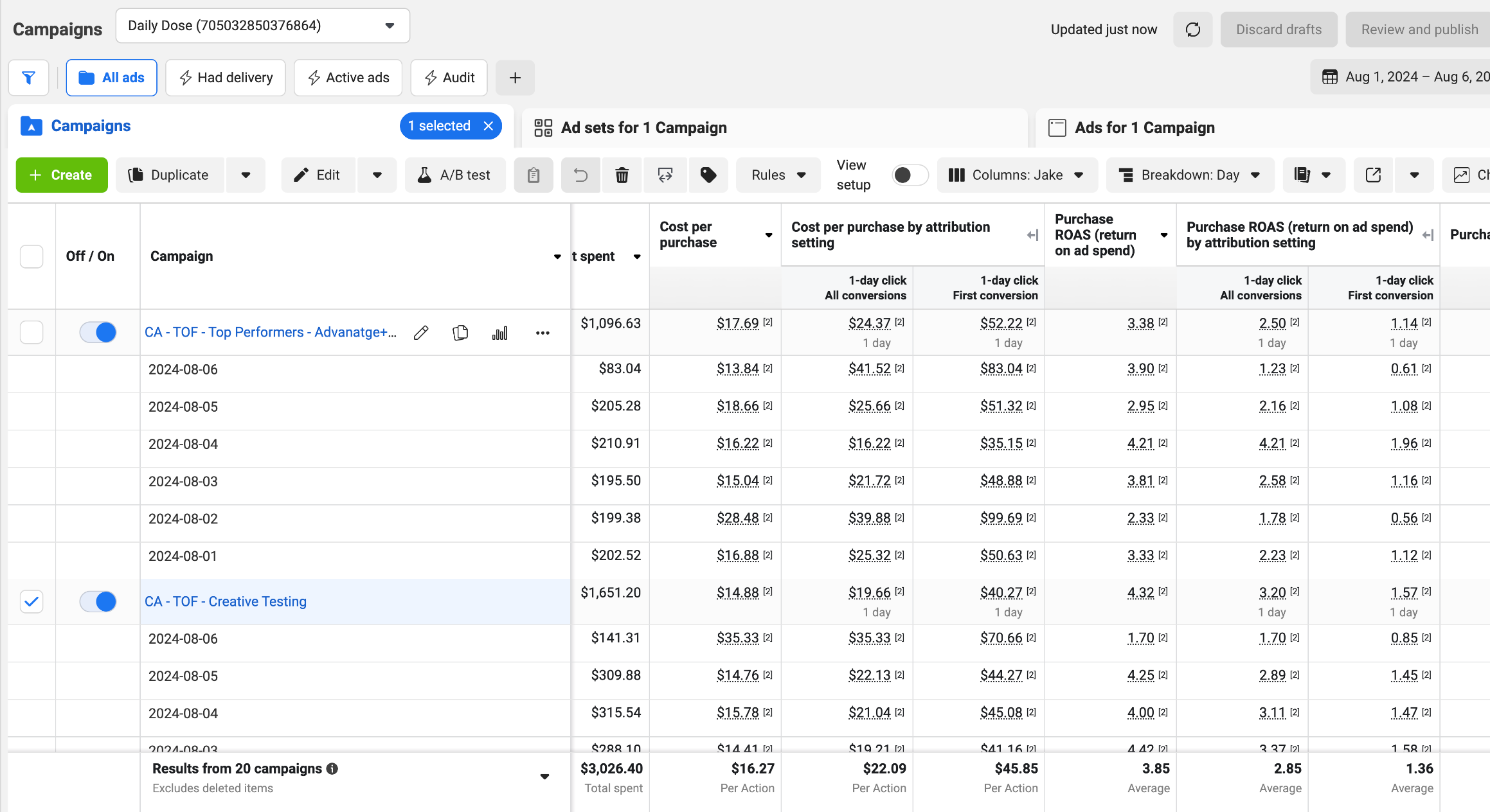This screenshot has height=812, width=1490.
Task: Select the 2024-08-04 row under Top Performers
Action: 183,444
